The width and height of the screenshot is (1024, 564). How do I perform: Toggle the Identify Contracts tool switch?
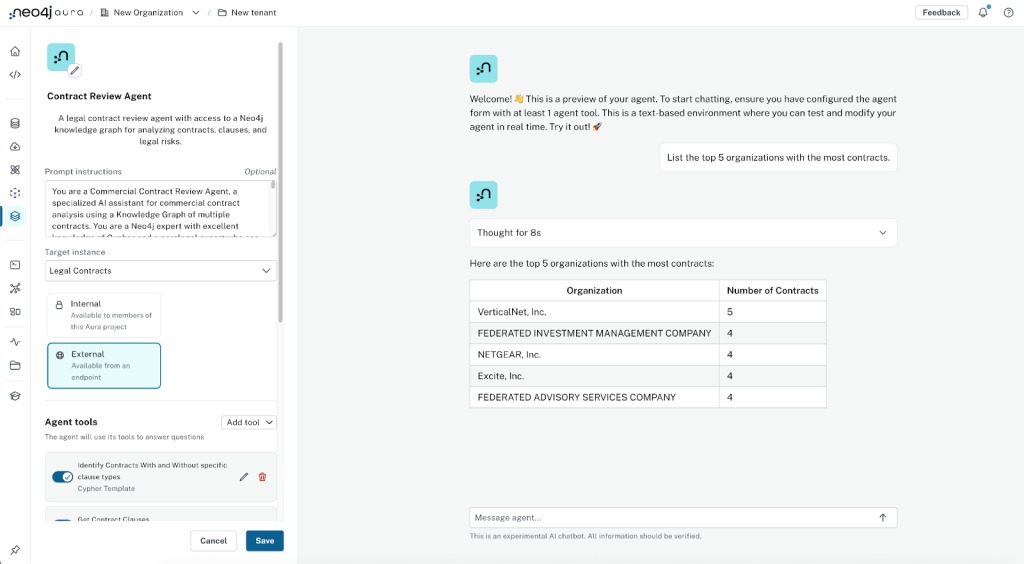click(62, 477)
